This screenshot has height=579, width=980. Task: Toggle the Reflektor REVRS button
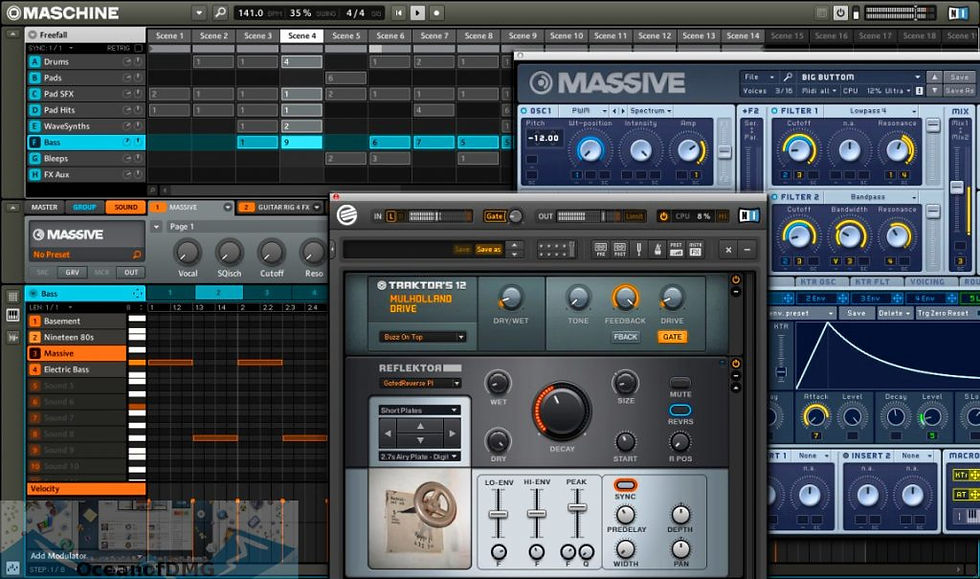click(680, 410)
